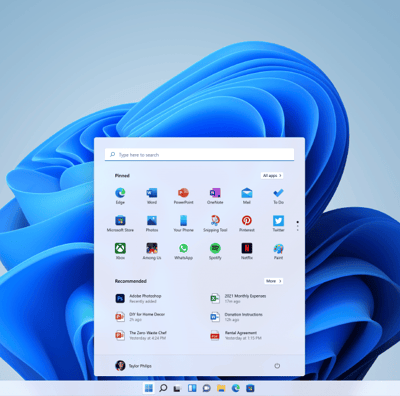Image resolution: width=400 pixels, height=396 pixels.
Task: Open Taylor Philips account menu
Action: click(x=133, y=366)
